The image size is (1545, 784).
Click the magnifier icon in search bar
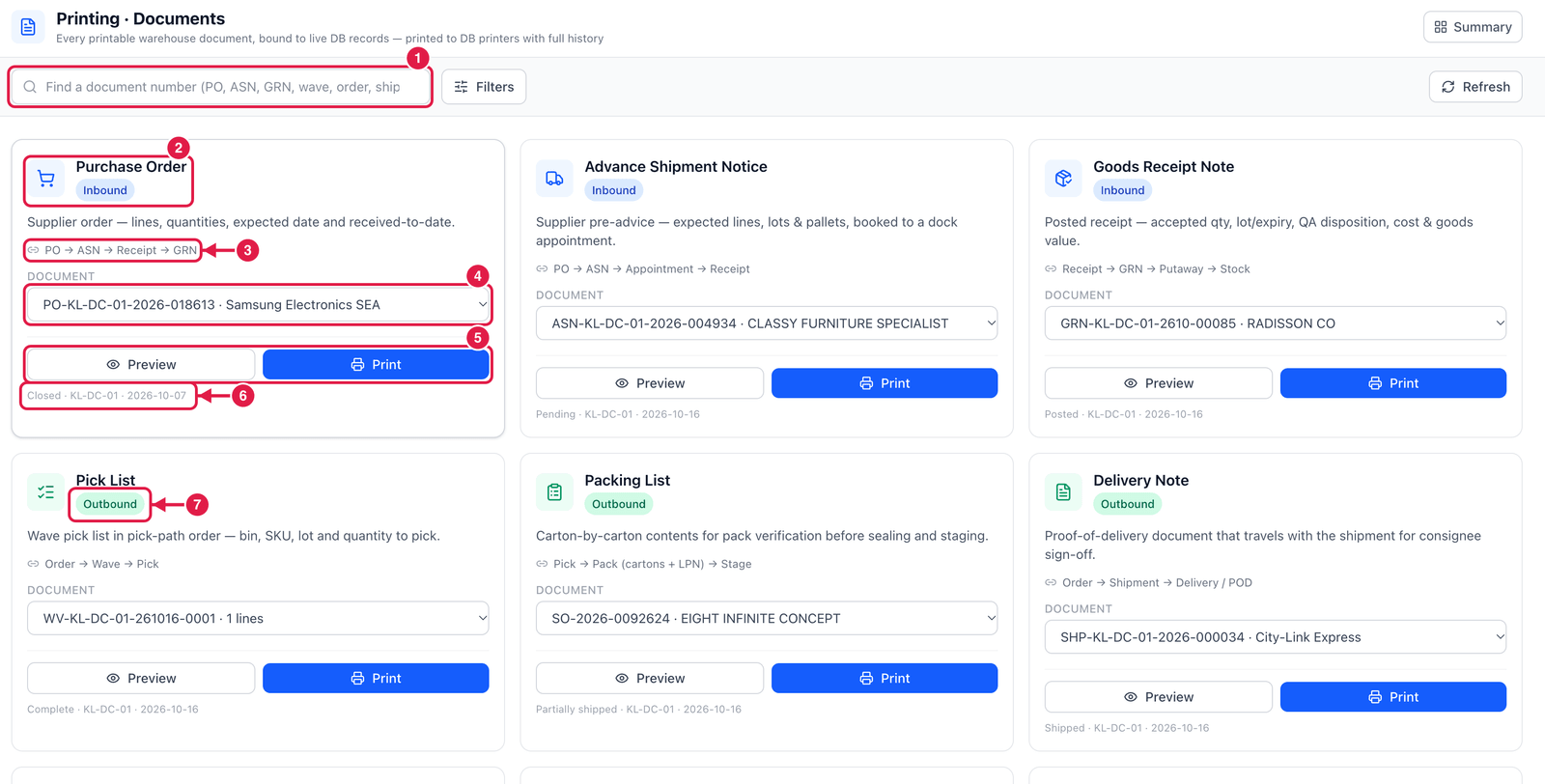coord(30,87)
